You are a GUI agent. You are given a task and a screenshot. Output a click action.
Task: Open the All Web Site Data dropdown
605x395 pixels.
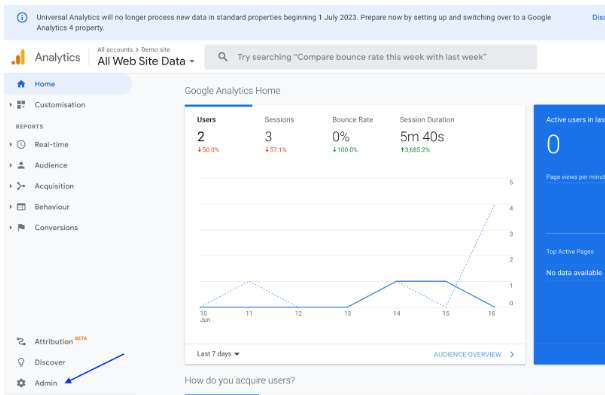pyautogui.click(x=146, y=61)
